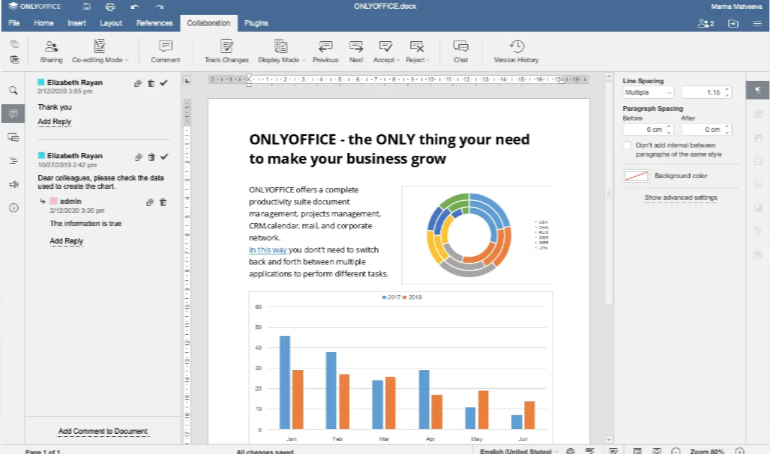Edit Elizabeth Rayan's 'Thank you' comment
Image resolution: width=770 pixels, height=454 pixels.
(138, 83)
